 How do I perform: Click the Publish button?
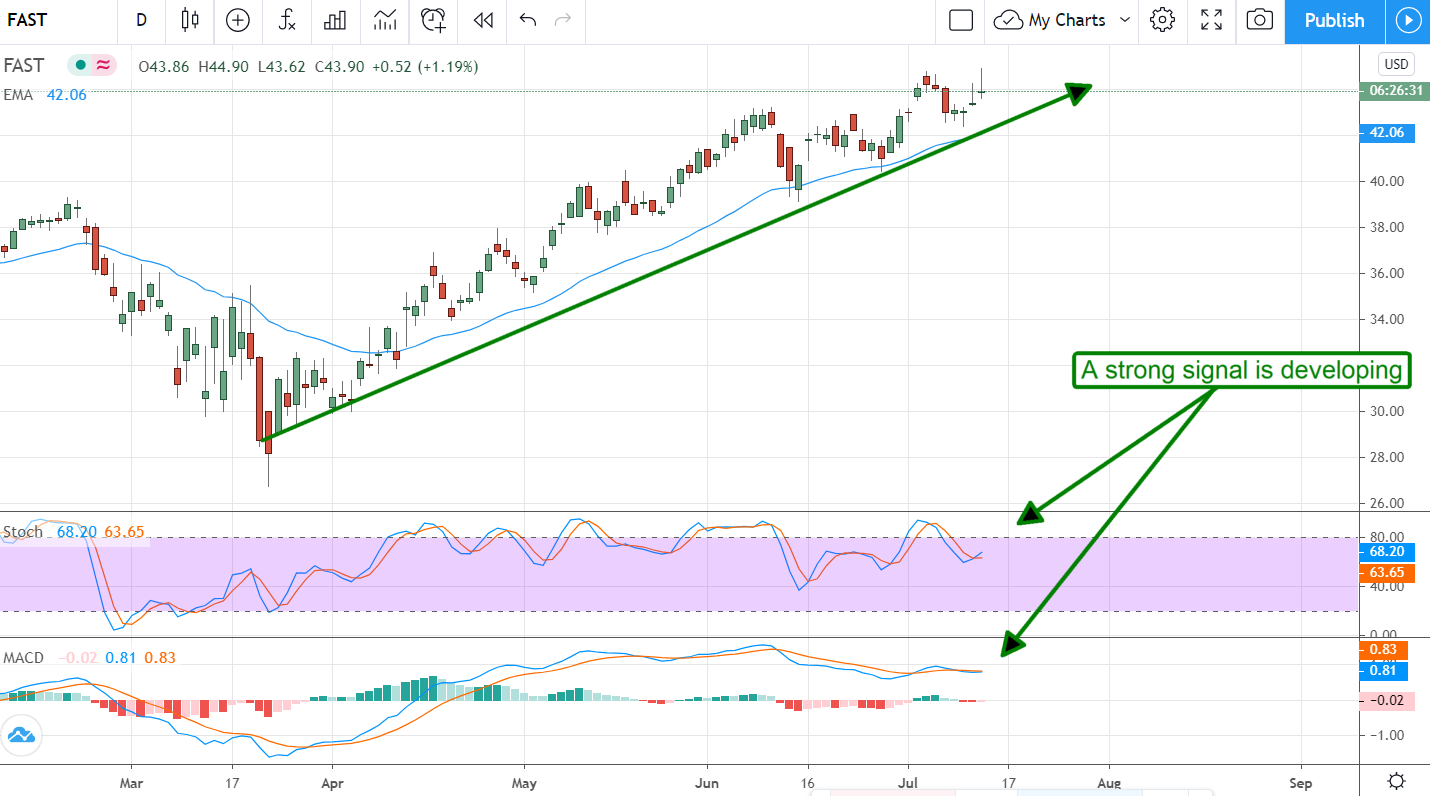[x=1334, y=20]
